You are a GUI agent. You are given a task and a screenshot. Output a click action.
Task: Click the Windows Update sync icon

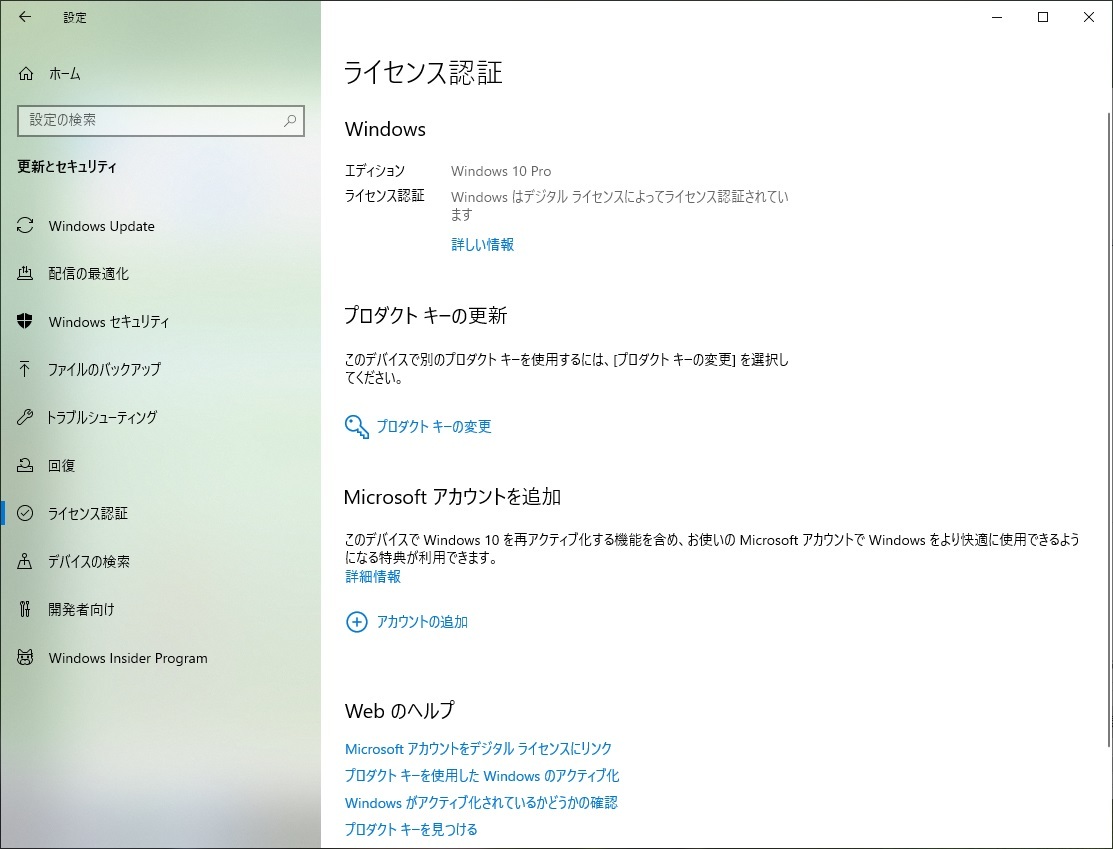pyautogui.click(x=26, y=226)
